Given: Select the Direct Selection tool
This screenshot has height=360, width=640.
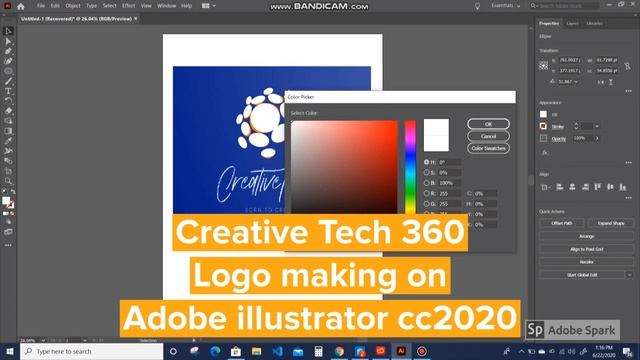Looking at the screenshot, I should [x=8, y=41].
